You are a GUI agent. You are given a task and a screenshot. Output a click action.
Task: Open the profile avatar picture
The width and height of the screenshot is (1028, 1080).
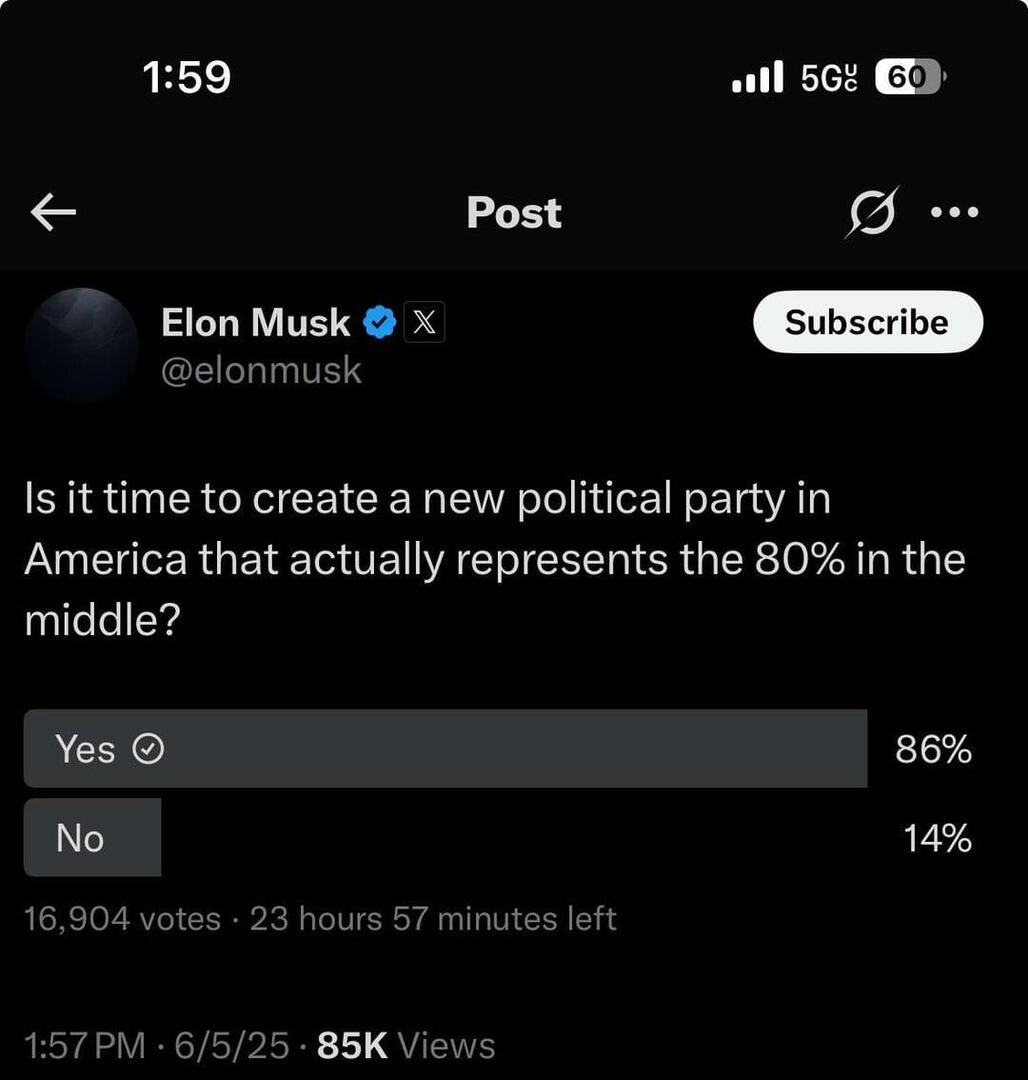click(x=81, y=345)
